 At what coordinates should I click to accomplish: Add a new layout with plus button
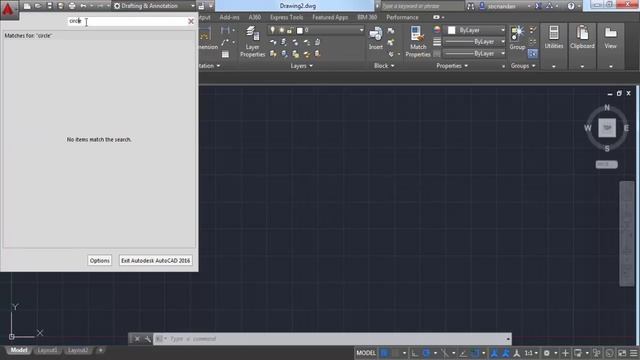click(x=100, y=350)
